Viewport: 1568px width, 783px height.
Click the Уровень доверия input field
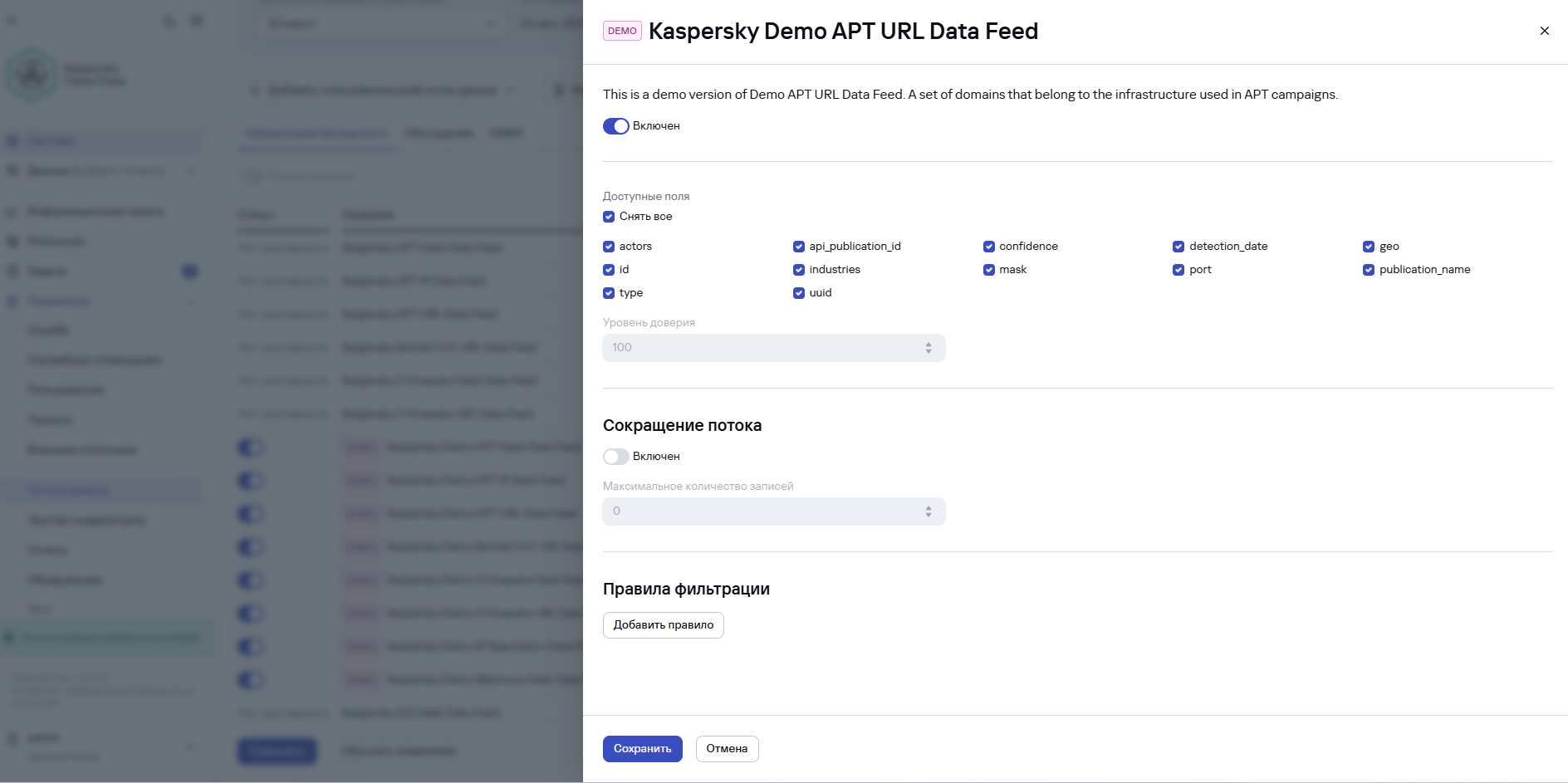774,348
